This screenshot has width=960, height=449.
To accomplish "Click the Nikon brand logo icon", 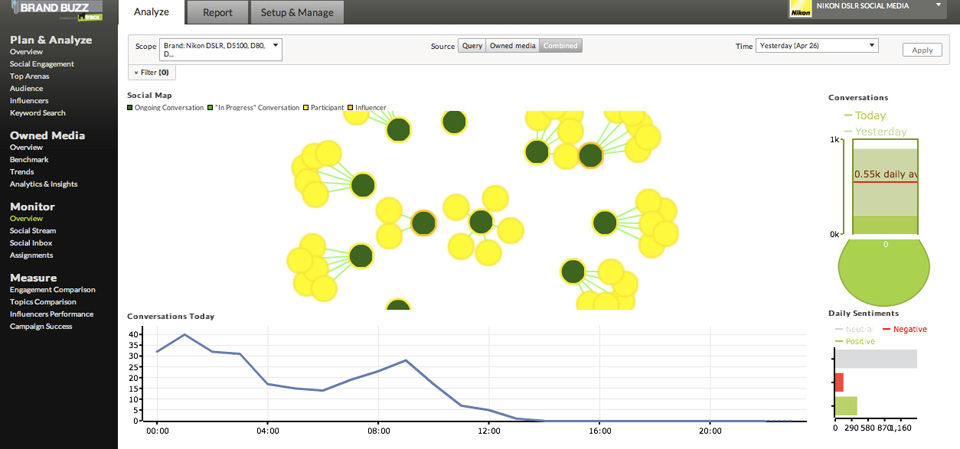I will [x=800, y=8].
